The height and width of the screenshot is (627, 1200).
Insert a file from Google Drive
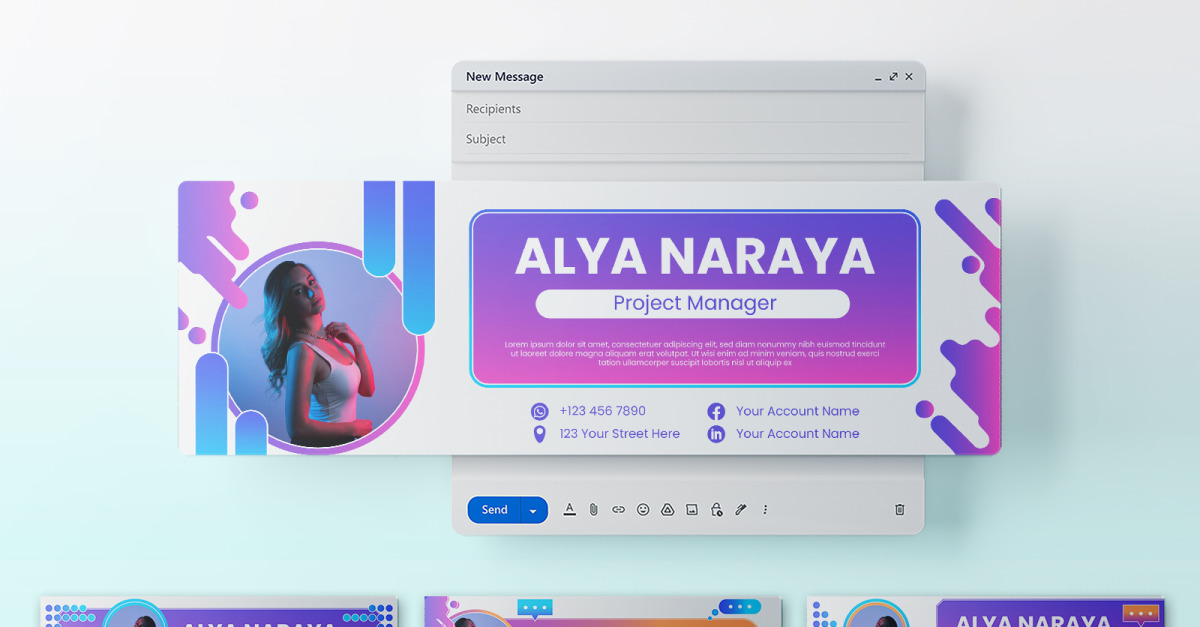pyautogui.click(x=668, y=509)
